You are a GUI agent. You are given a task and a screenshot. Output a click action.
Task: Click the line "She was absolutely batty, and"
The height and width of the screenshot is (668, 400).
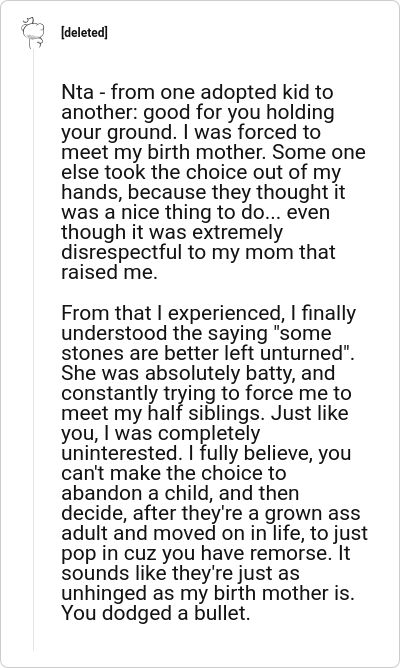click(x=198, y=373)
